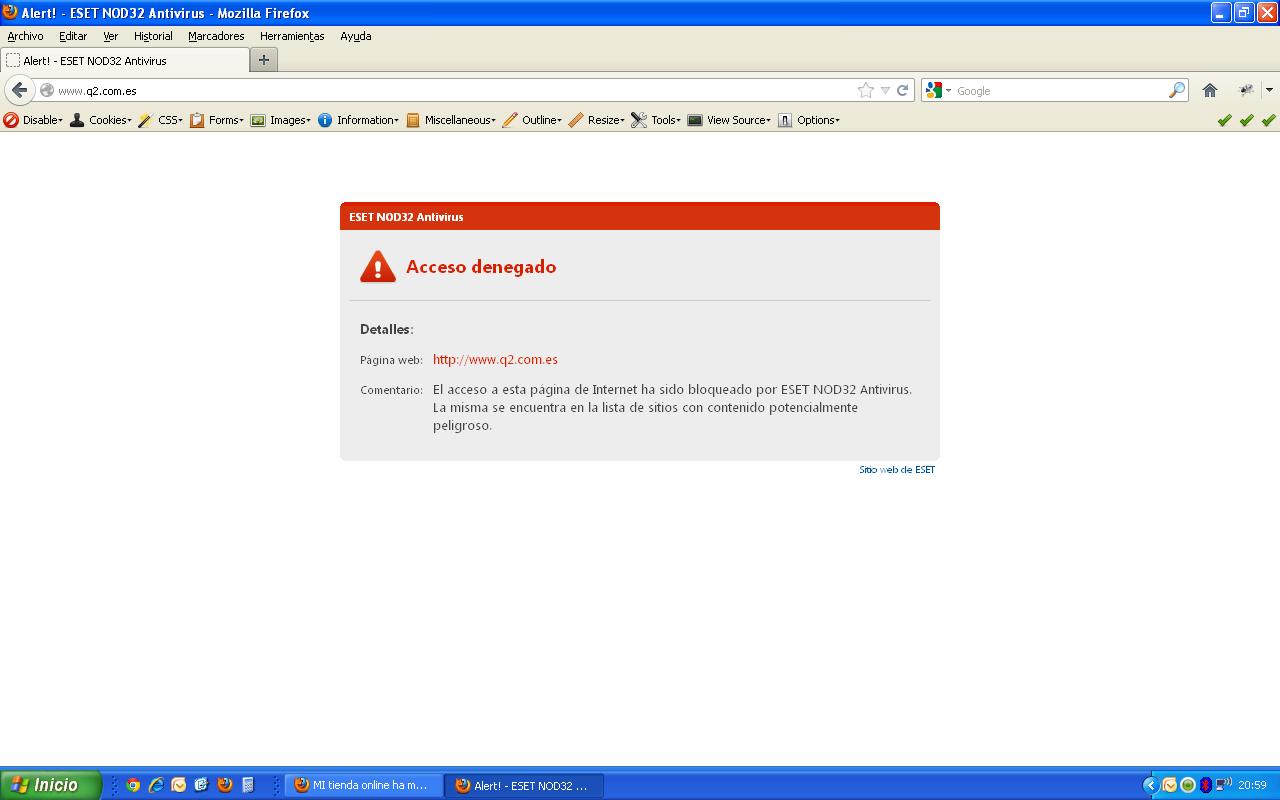1280x800 pixels.
Task: Launch Firefox from the Quick Launch bar
Action: (x=225, y=785)
